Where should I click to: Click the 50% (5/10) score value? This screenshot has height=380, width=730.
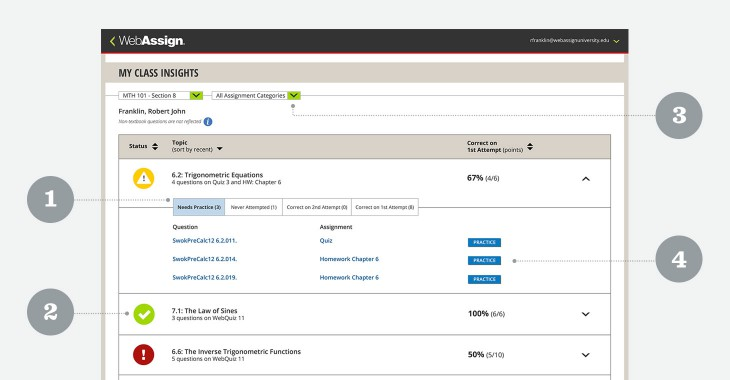pos(486,355)
